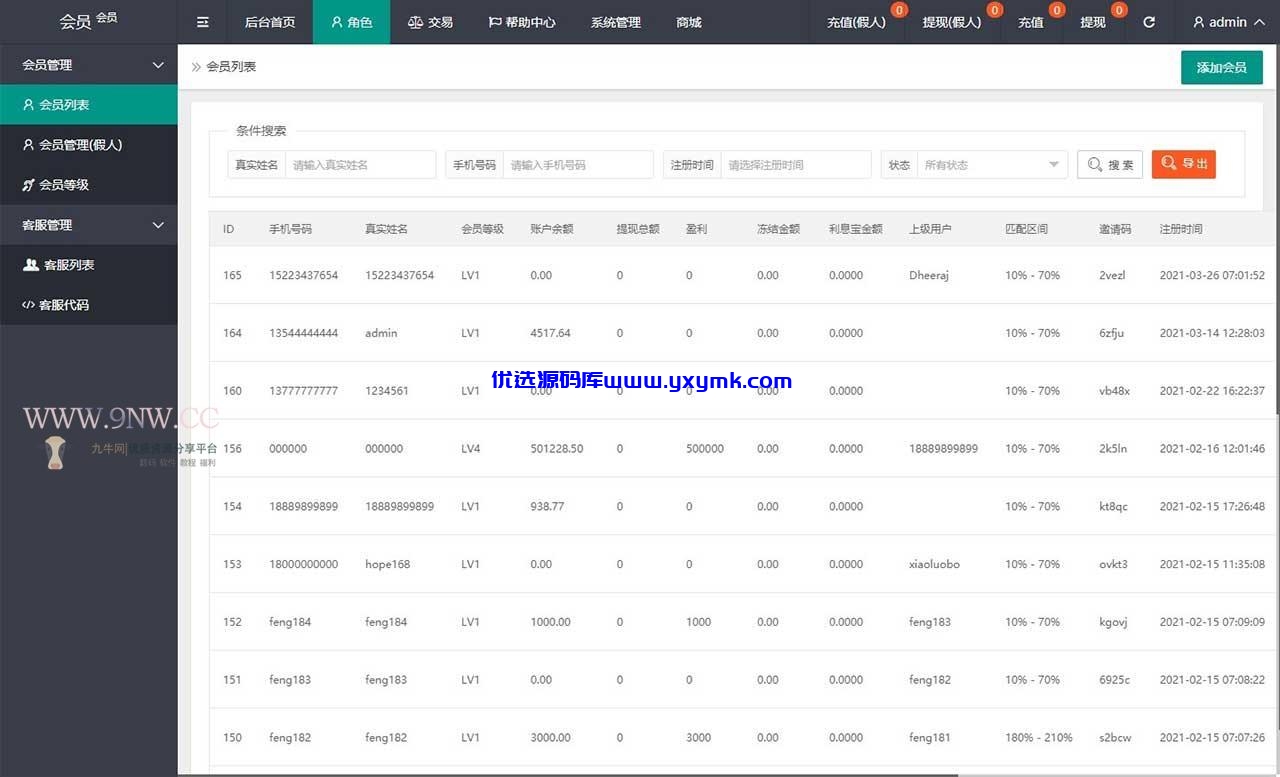Click the refresh icon in top bar

pos(1149,22)
